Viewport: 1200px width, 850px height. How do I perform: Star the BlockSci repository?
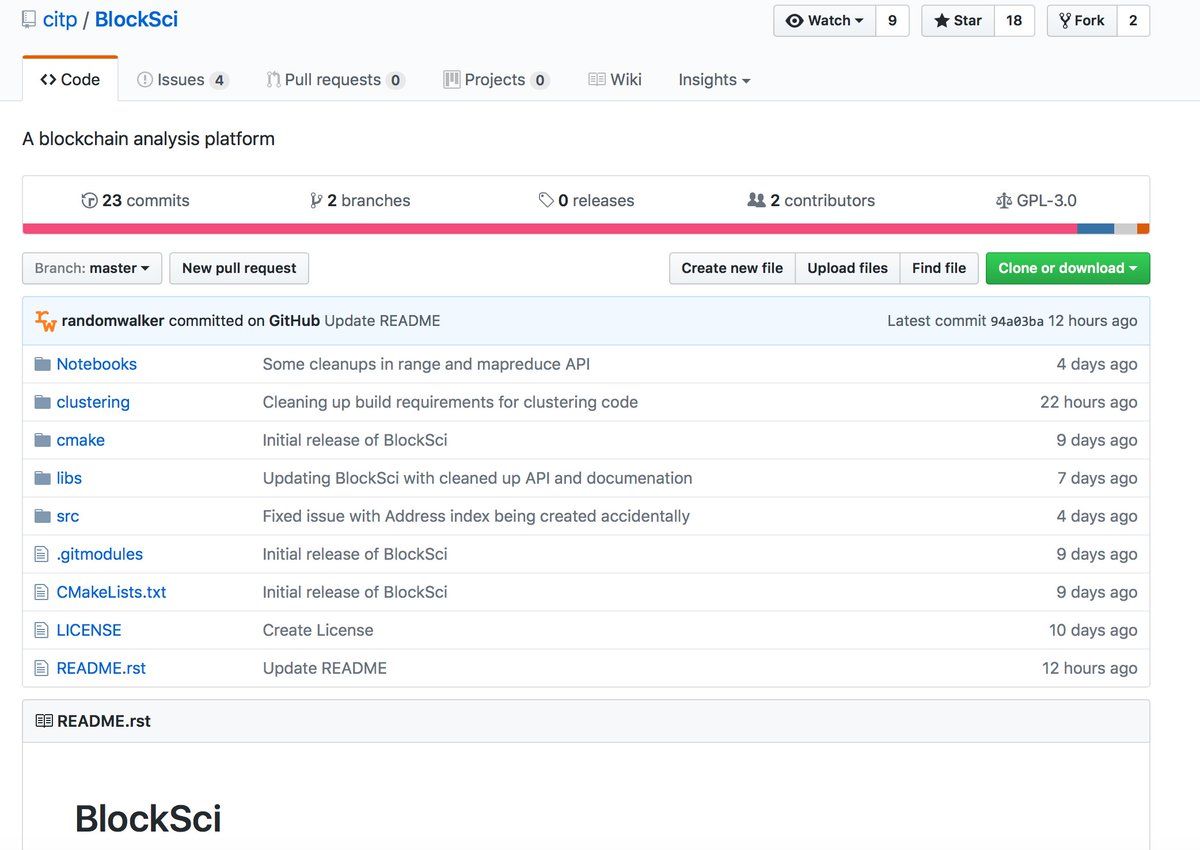coord(958,20)
